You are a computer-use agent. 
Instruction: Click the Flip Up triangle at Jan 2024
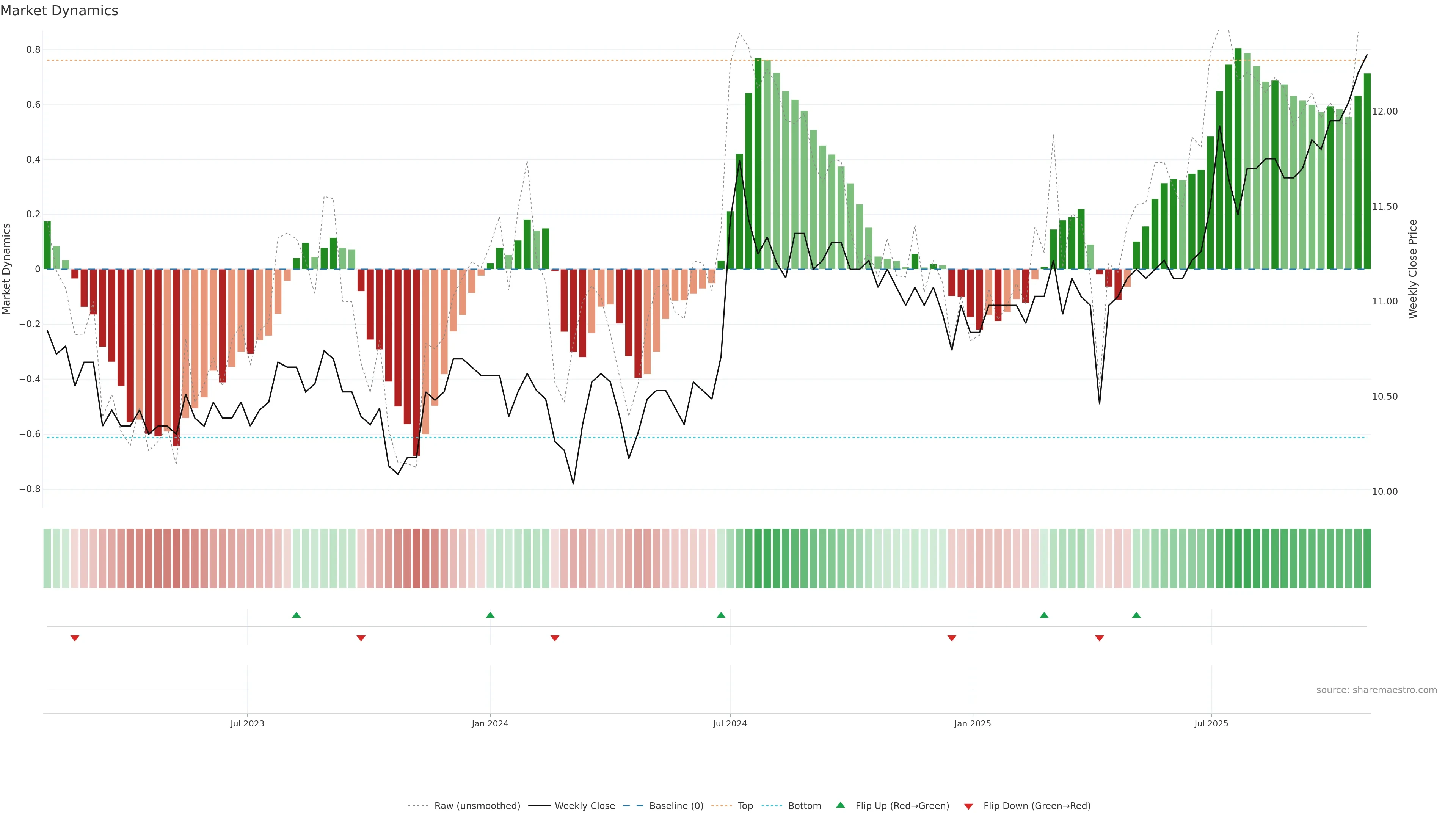(x=490, y=615)
